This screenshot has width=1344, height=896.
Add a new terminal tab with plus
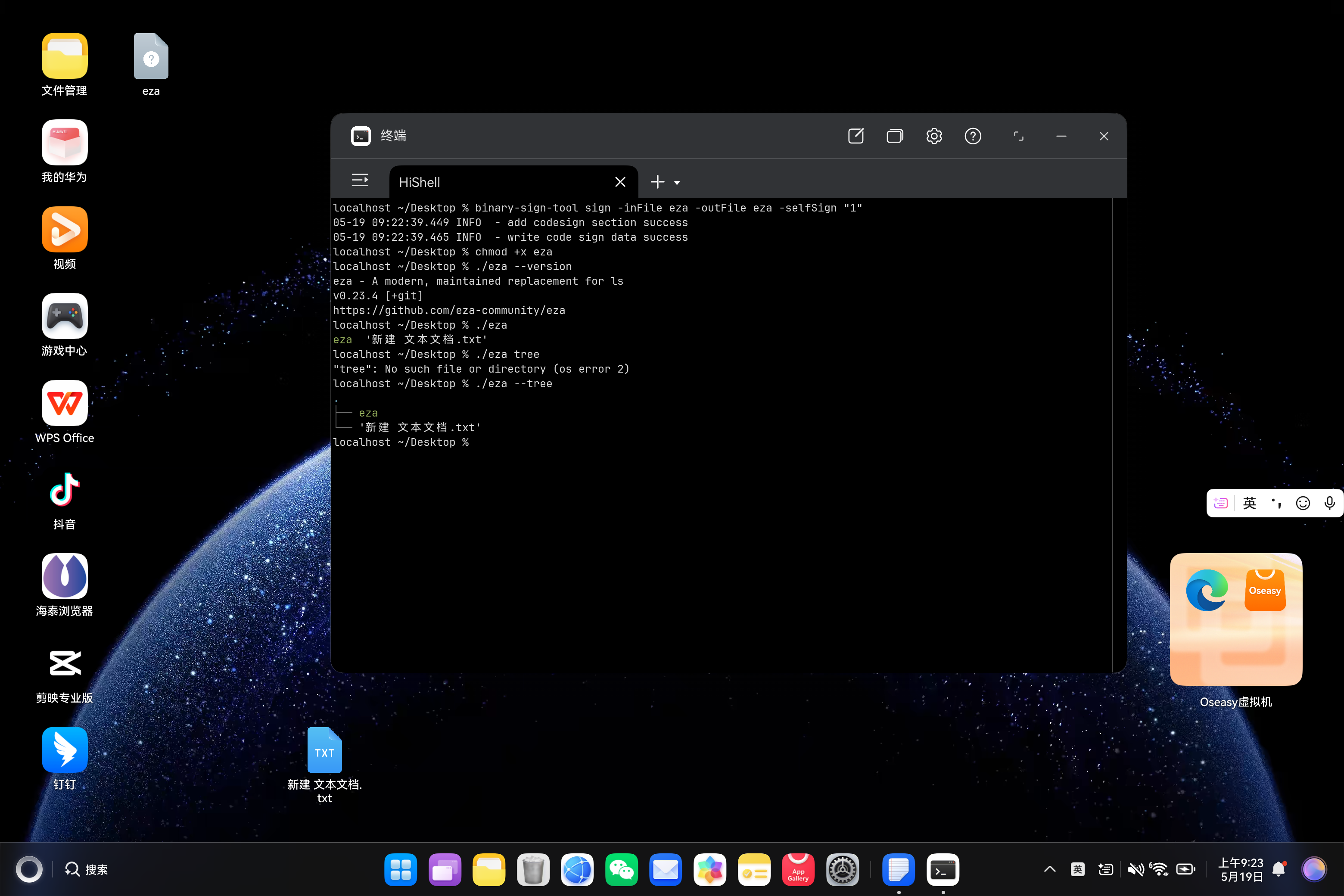coord(658,182)
